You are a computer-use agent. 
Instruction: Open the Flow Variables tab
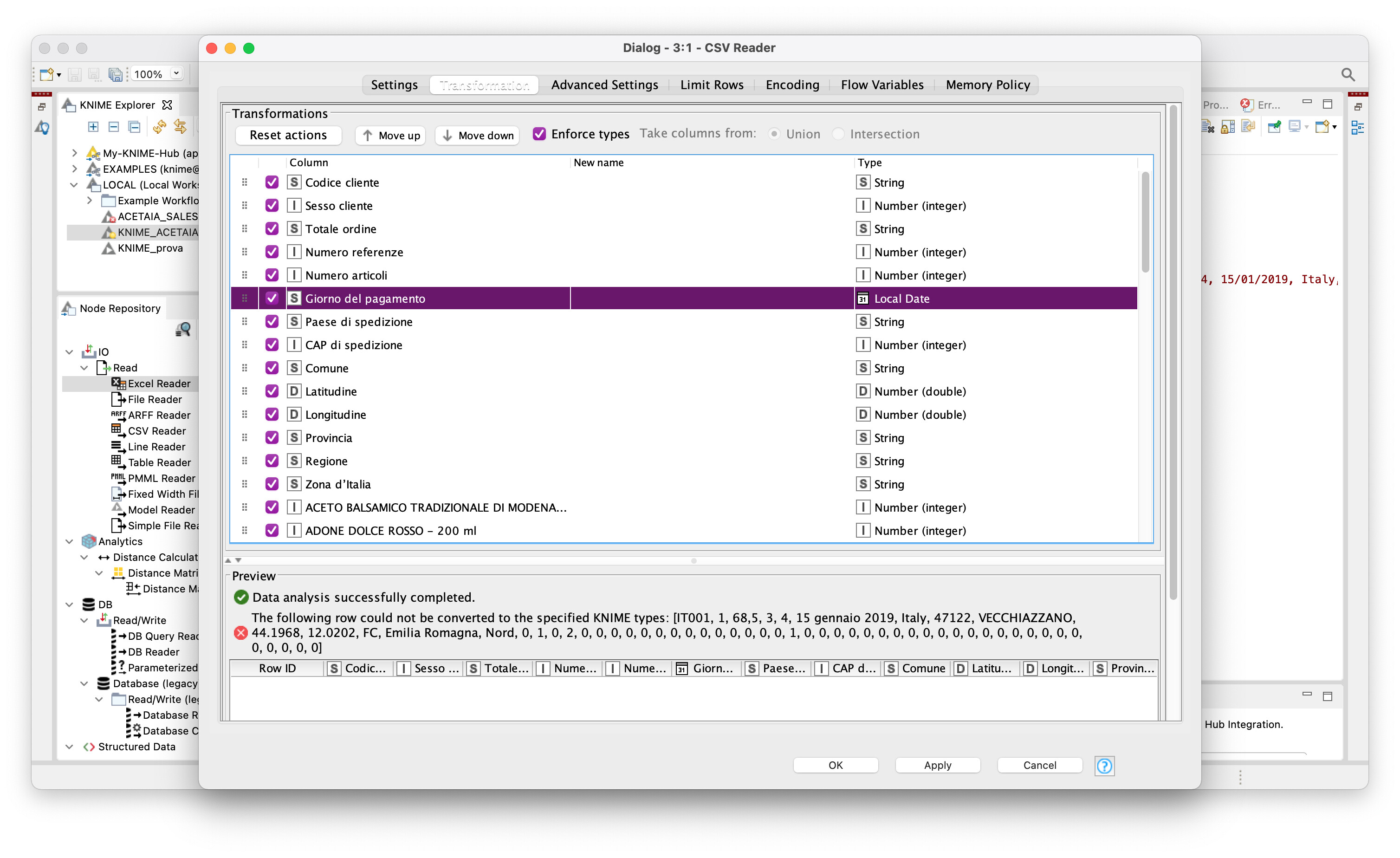[882, 84]
